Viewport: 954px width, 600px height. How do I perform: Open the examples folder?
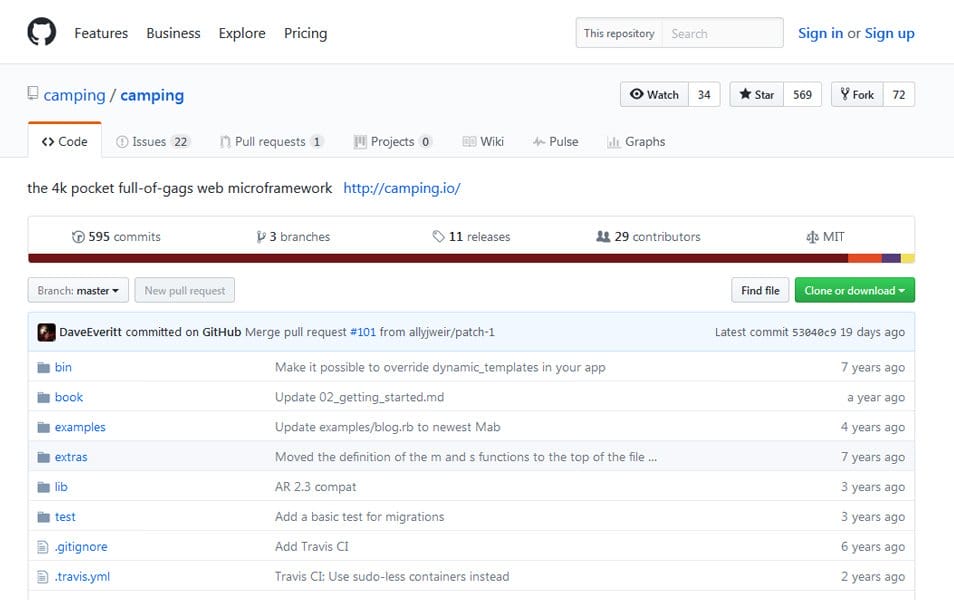pos(80,427)
